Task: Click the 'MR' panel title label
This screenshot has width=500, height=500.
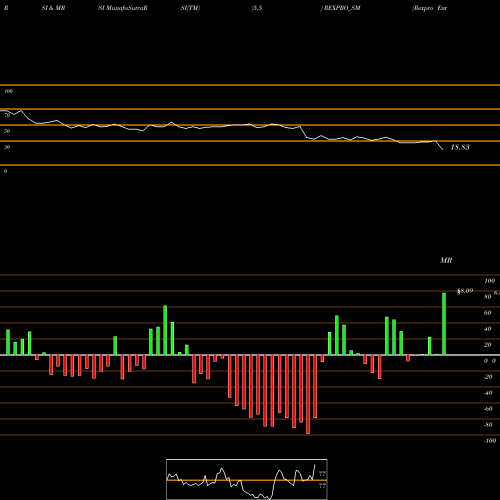Action: (x=446, y=260)
